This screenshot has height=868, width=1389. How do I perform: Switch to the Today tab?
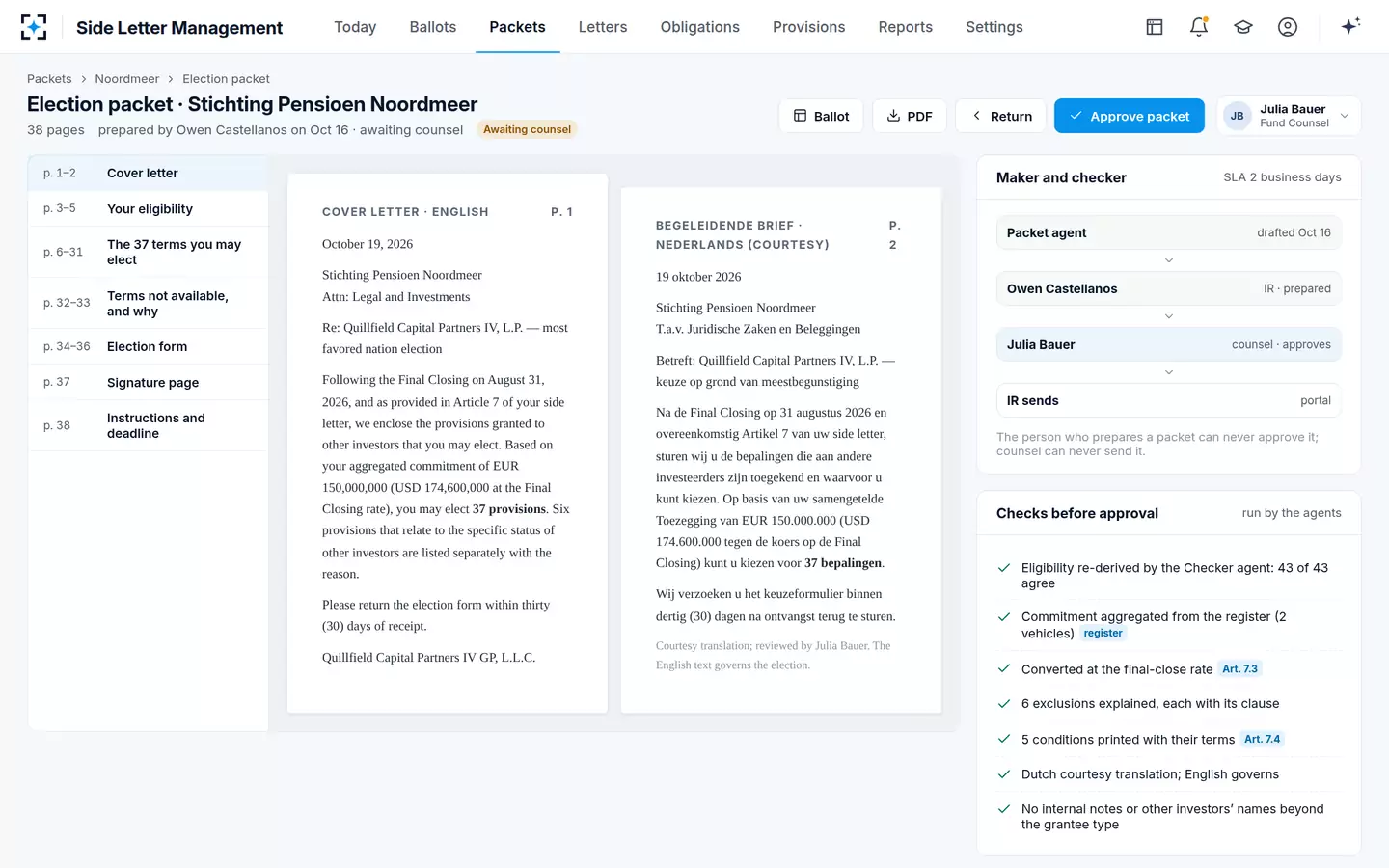[x=355, y=27]
